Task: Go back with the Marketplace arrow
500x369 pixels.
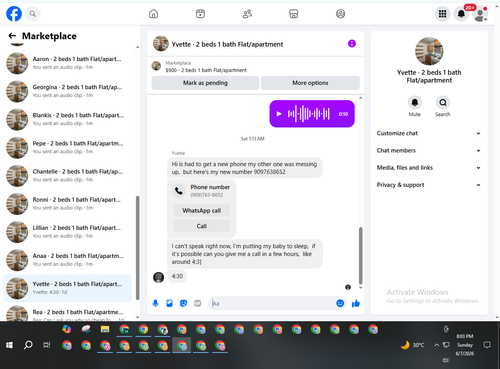Action: point(12,36)
